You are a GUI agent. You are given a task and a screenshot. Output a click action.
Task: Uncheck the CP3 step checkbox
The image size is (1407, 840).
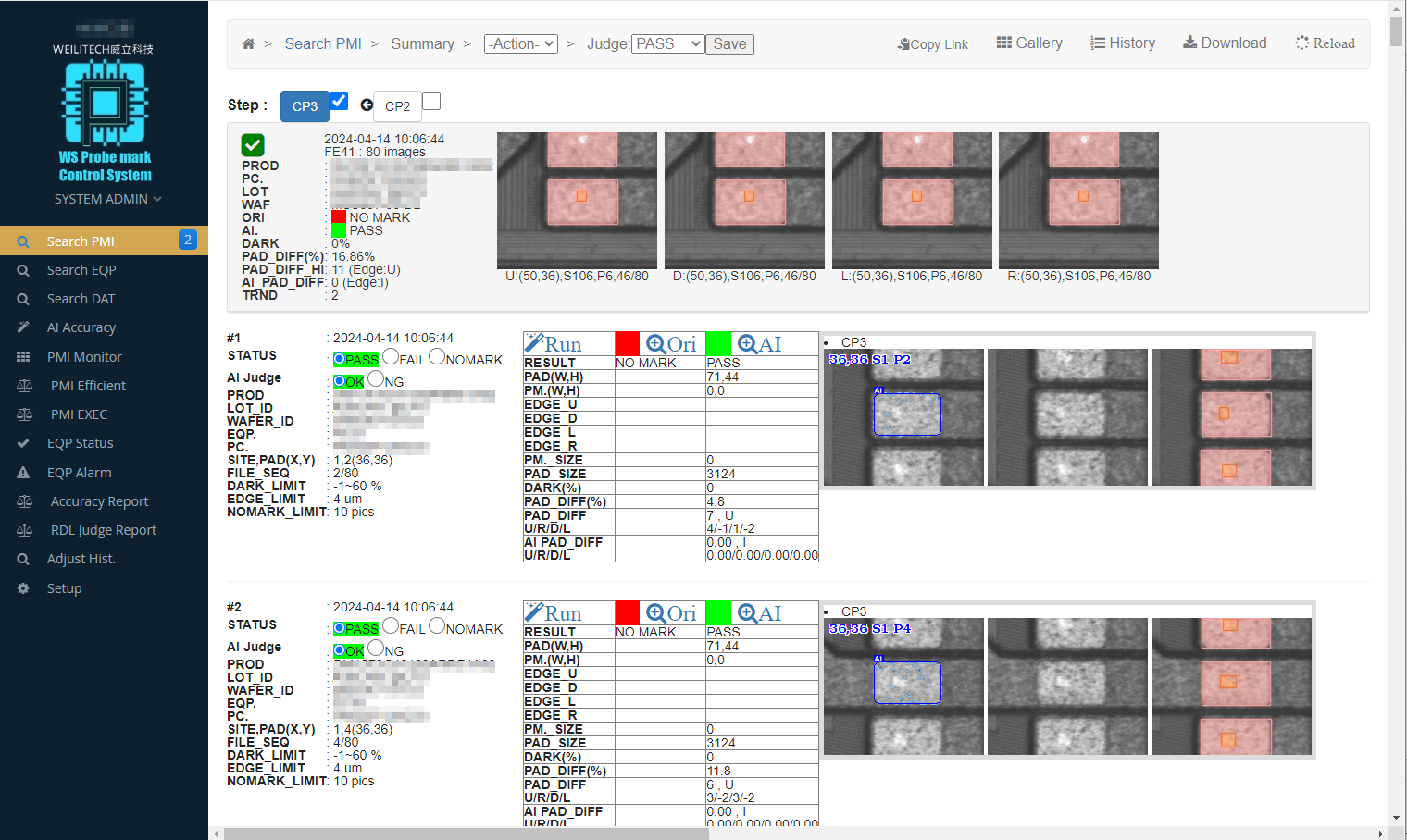click(x=339, y=101)
